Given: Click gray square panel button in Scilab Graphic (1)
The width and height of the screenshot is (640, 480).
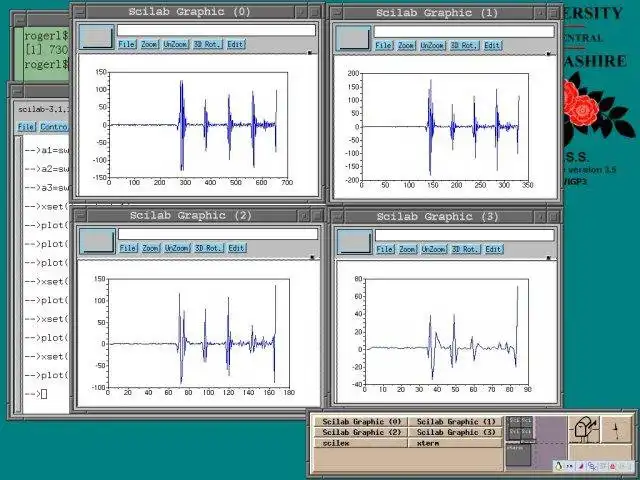Looking at the screenshot, I should [353, 38].
